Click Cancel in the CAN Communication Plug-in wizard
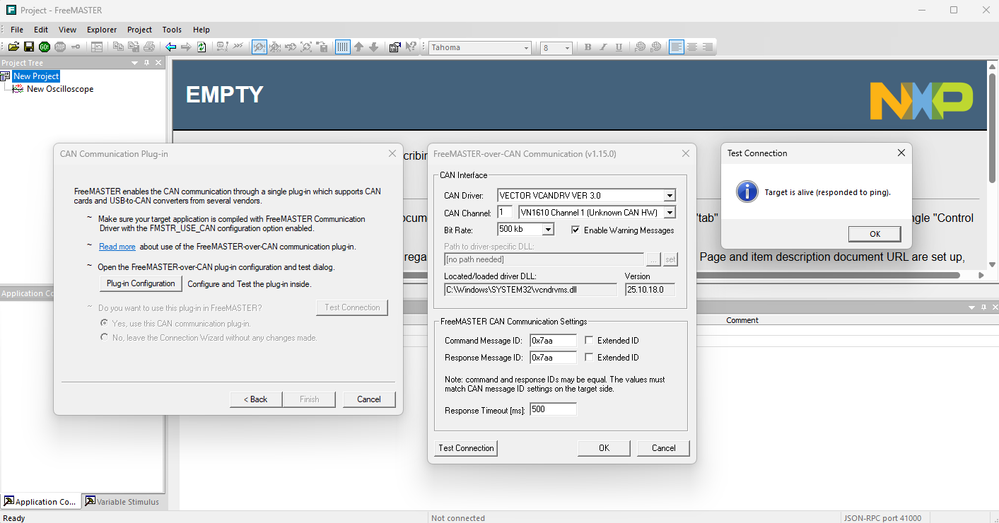Image resolution: width=999 pixels, height=523 pixels. (369, 399)
